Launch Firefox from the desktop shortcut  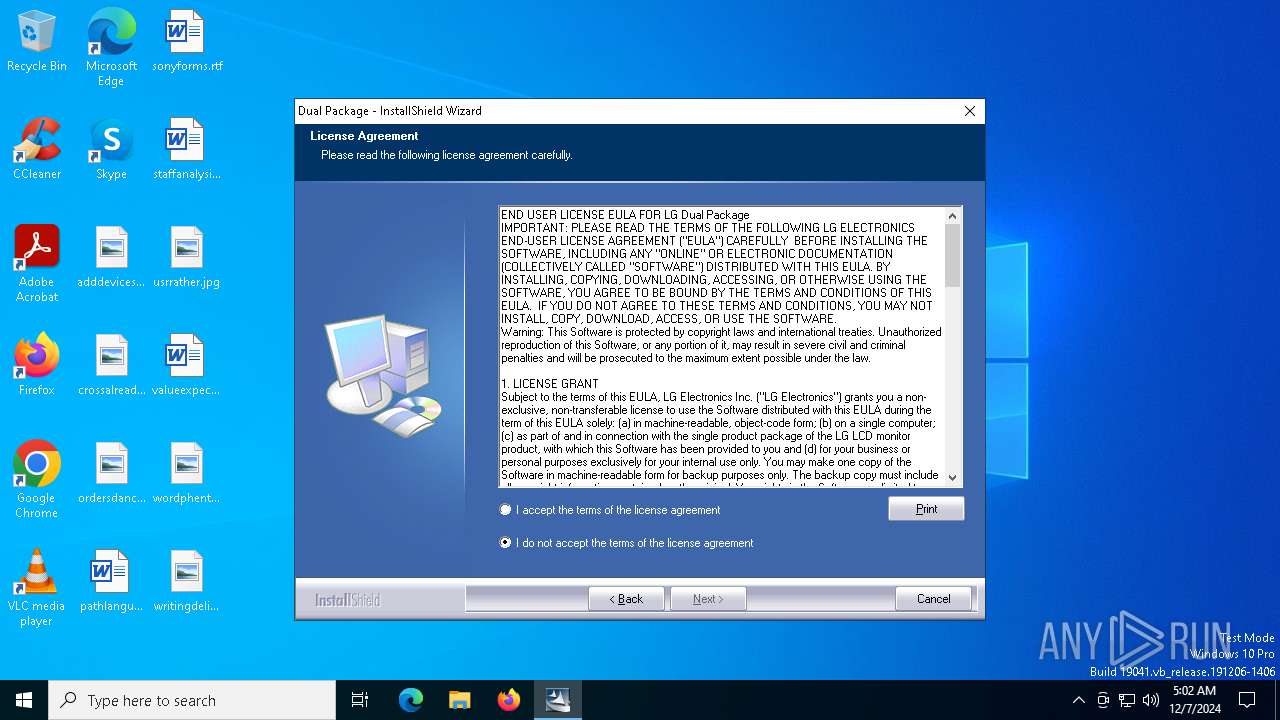tap(37, 365)
